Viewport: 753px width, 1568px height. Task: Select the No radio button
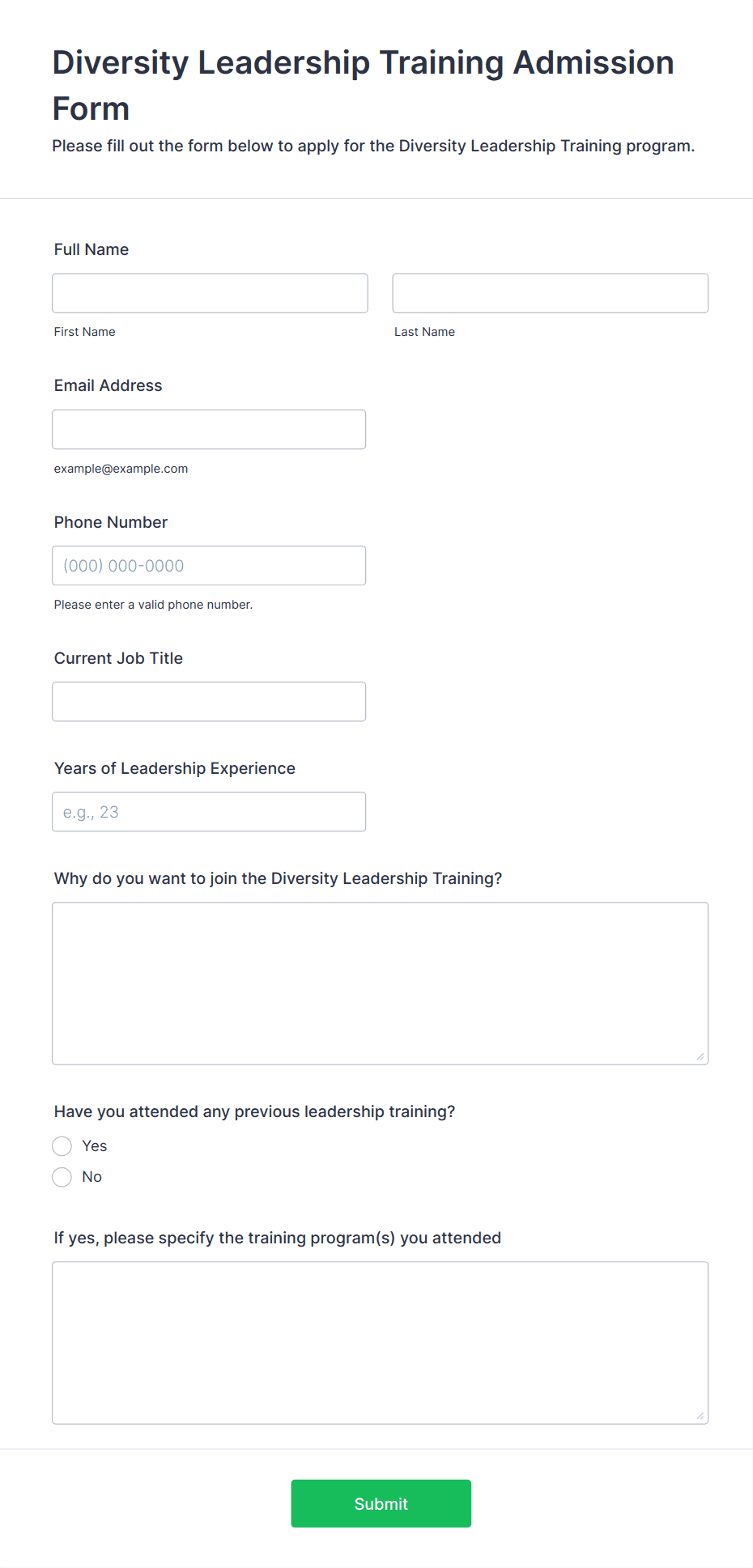pyautogui.click(x=62, y=1177)
